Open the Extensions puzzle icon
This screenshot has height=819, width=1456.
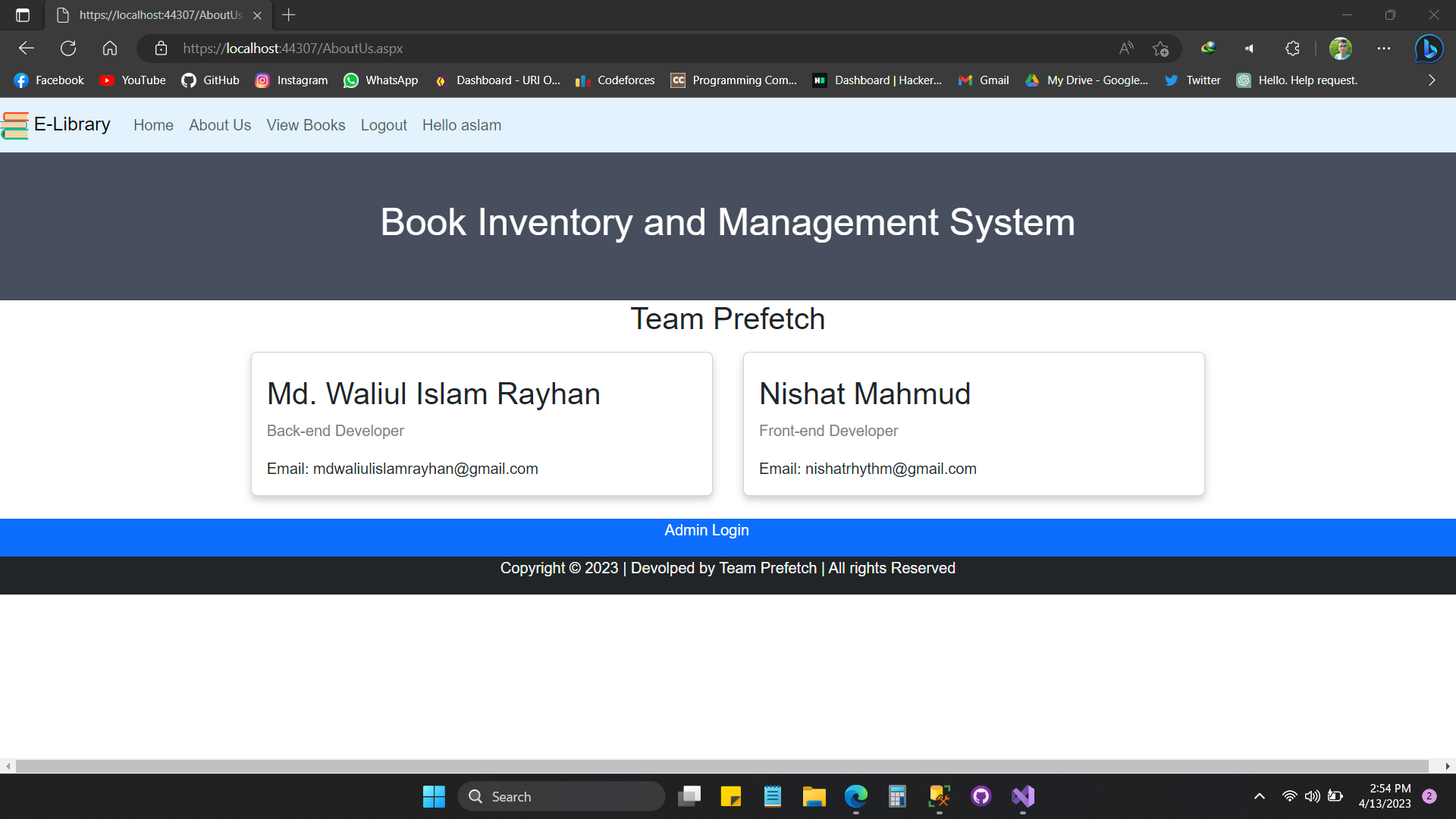coord(1292,48)
